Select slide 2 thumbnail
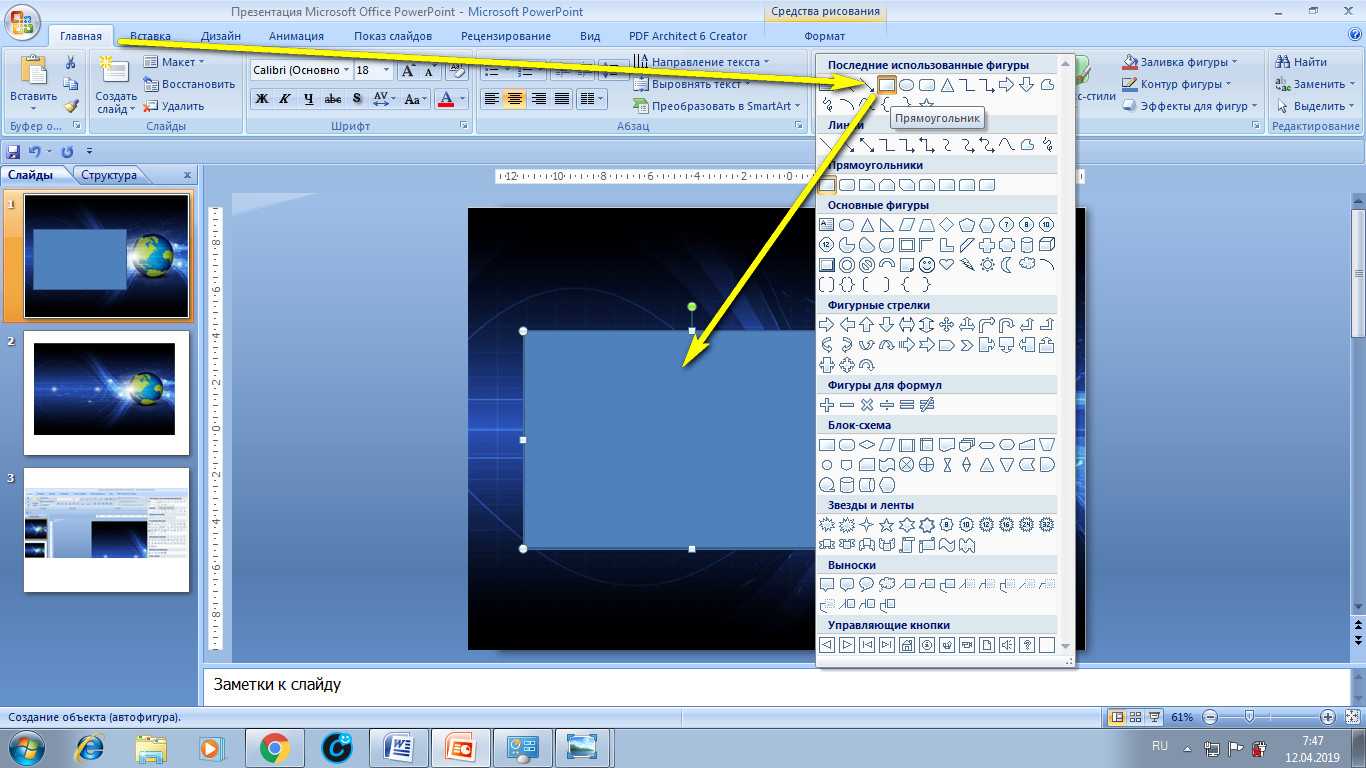This screenshot has width=1366, height=768. [x=106, y=390]
